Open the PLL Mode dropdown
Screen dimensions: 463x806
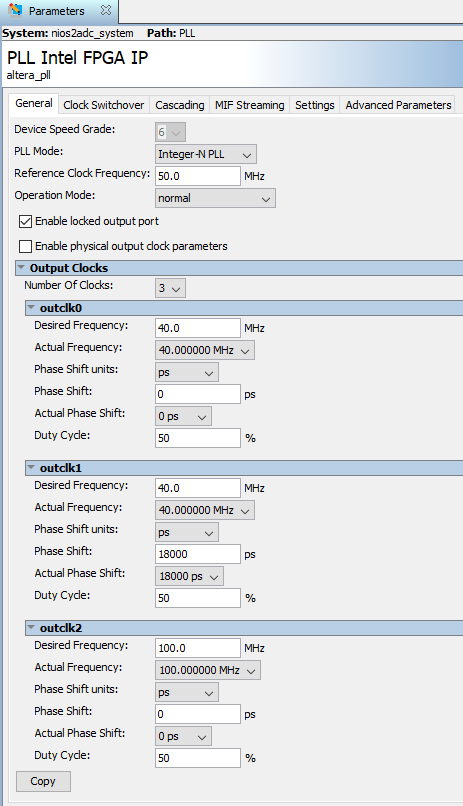(x=206, y=154)
